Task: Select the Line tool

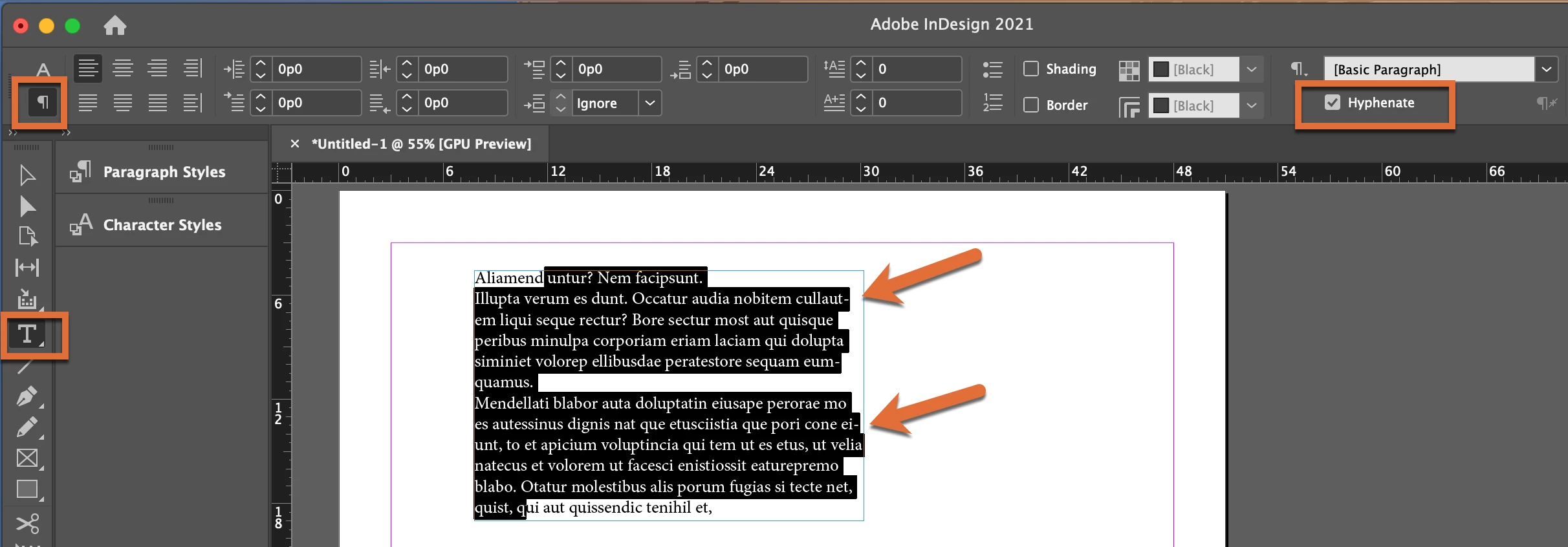Action: coord(25,367)
